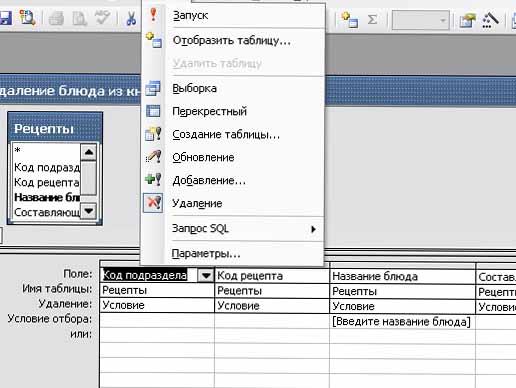Screen dimensions: 516x388
Task: Click the greyed Print toolbar icon
Action: coord(56,18)
